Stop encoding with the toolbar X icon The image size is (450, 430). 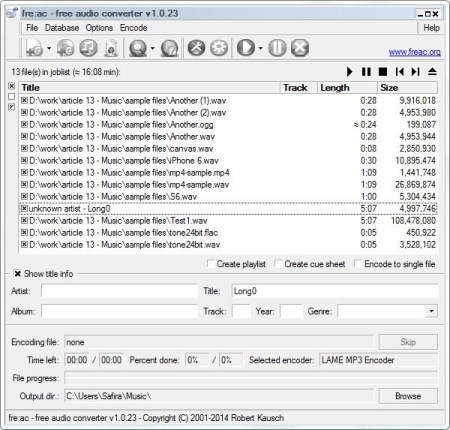tap(300, 48)
